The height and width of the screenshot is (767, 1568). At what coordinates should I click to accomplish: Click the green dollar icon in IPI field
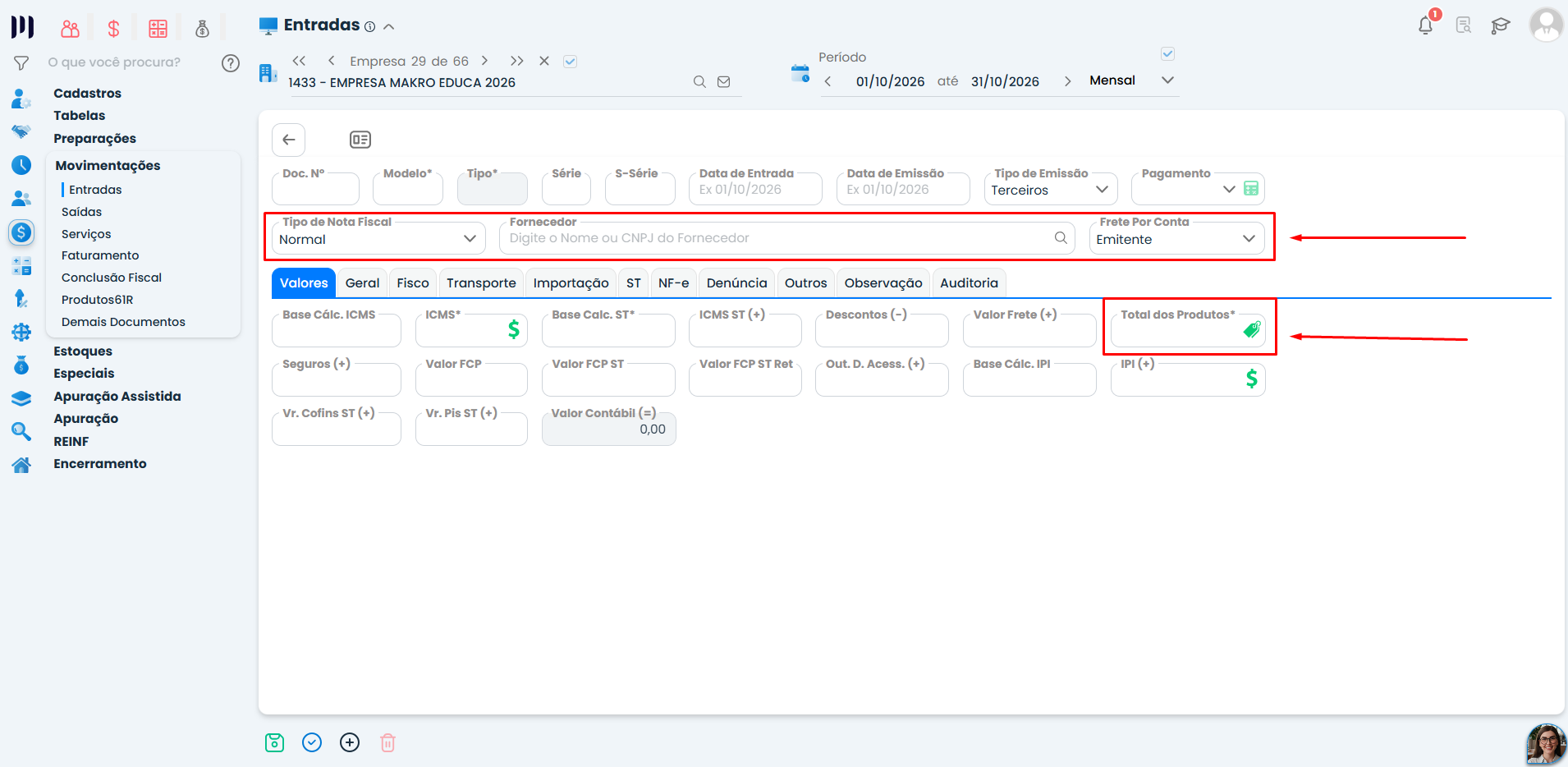(1252, 379)
